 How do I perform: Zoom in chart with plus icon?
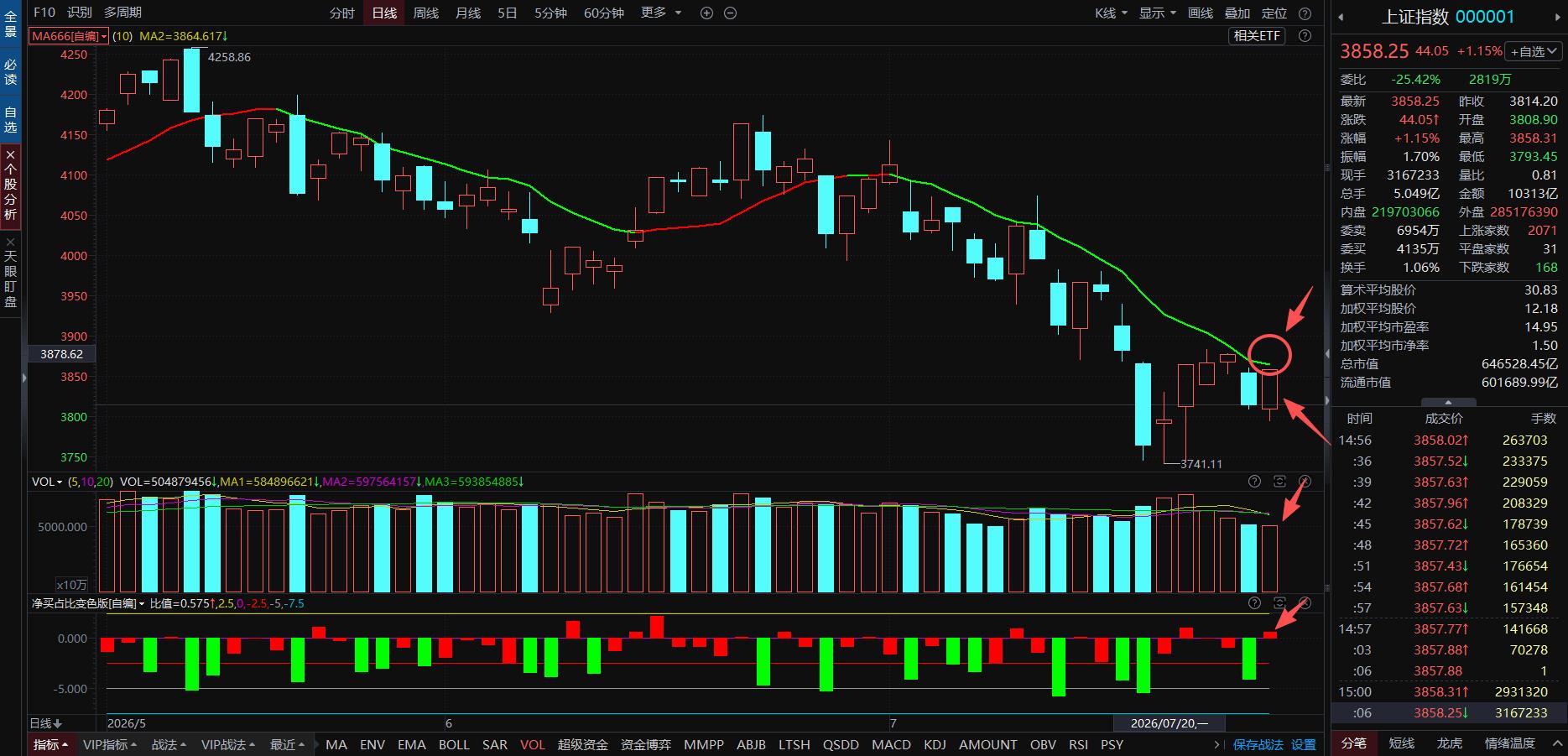click(x=706, y=13)
